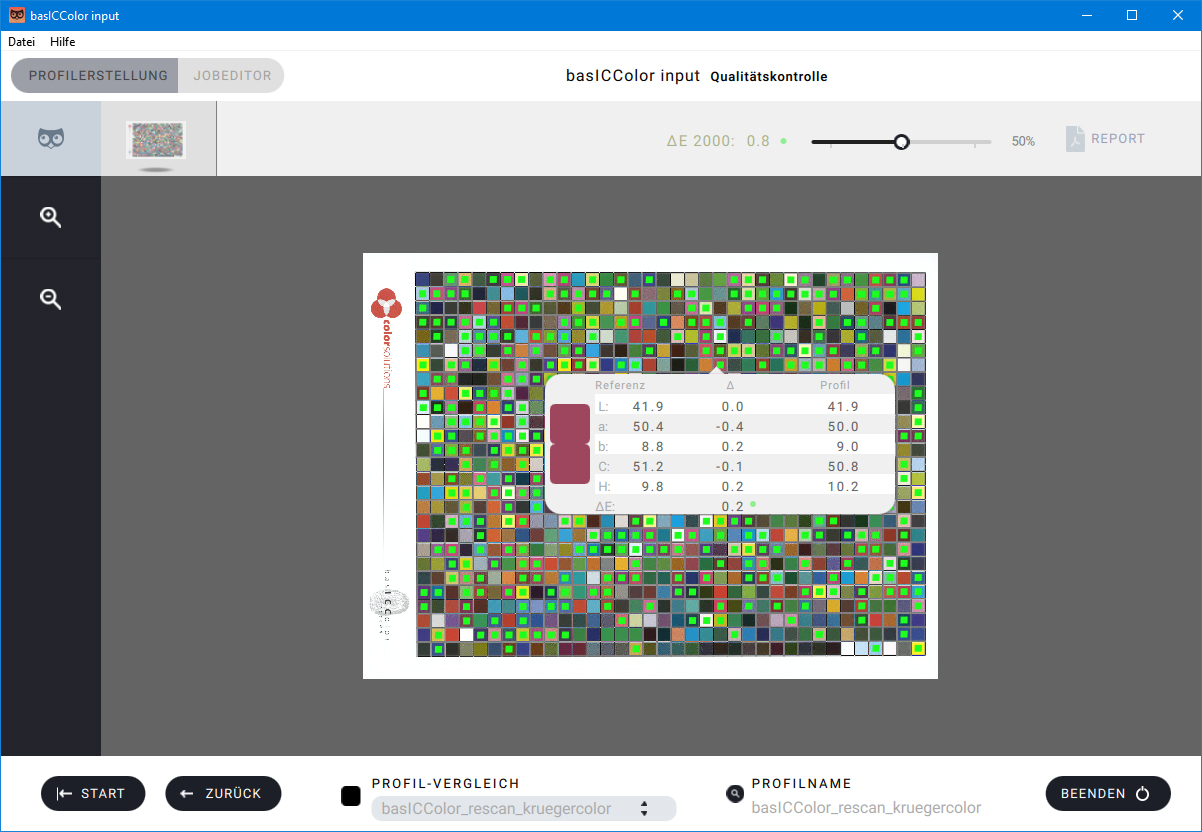Toggle the black Profil-Vergleich checkbox
1202x832 pixels.
tap(351, 796)
